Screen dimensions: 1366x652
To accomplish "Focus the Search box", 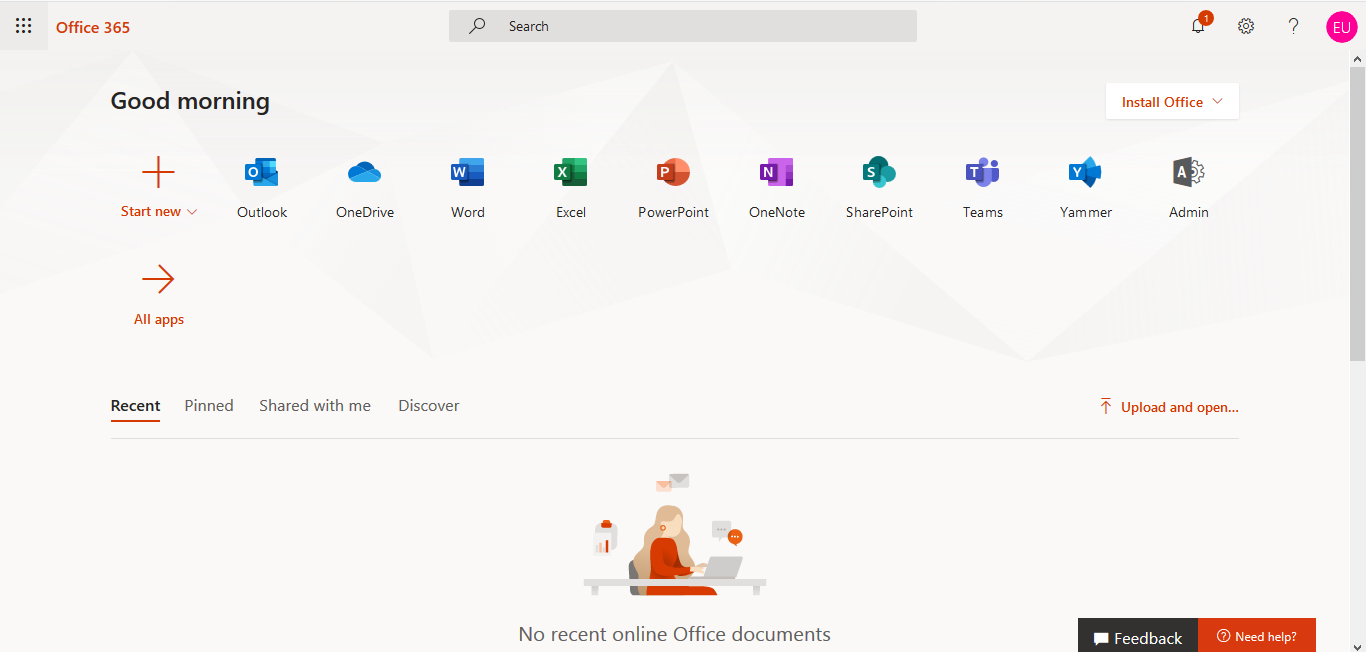I will click(x=683, y=26).
